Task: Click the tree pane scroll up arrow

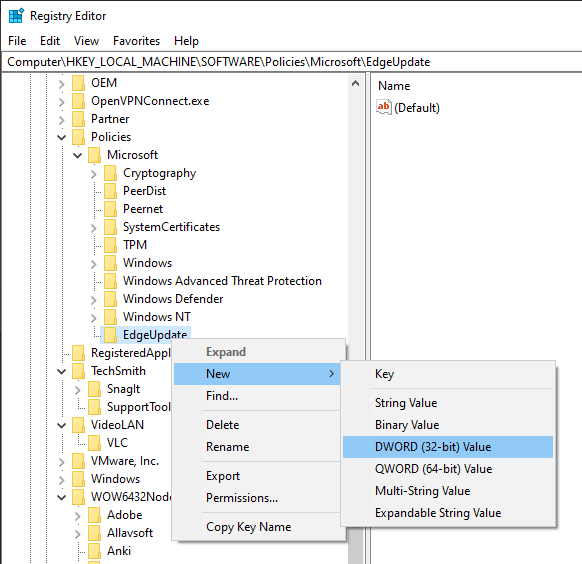Action: tap(356, 83)
